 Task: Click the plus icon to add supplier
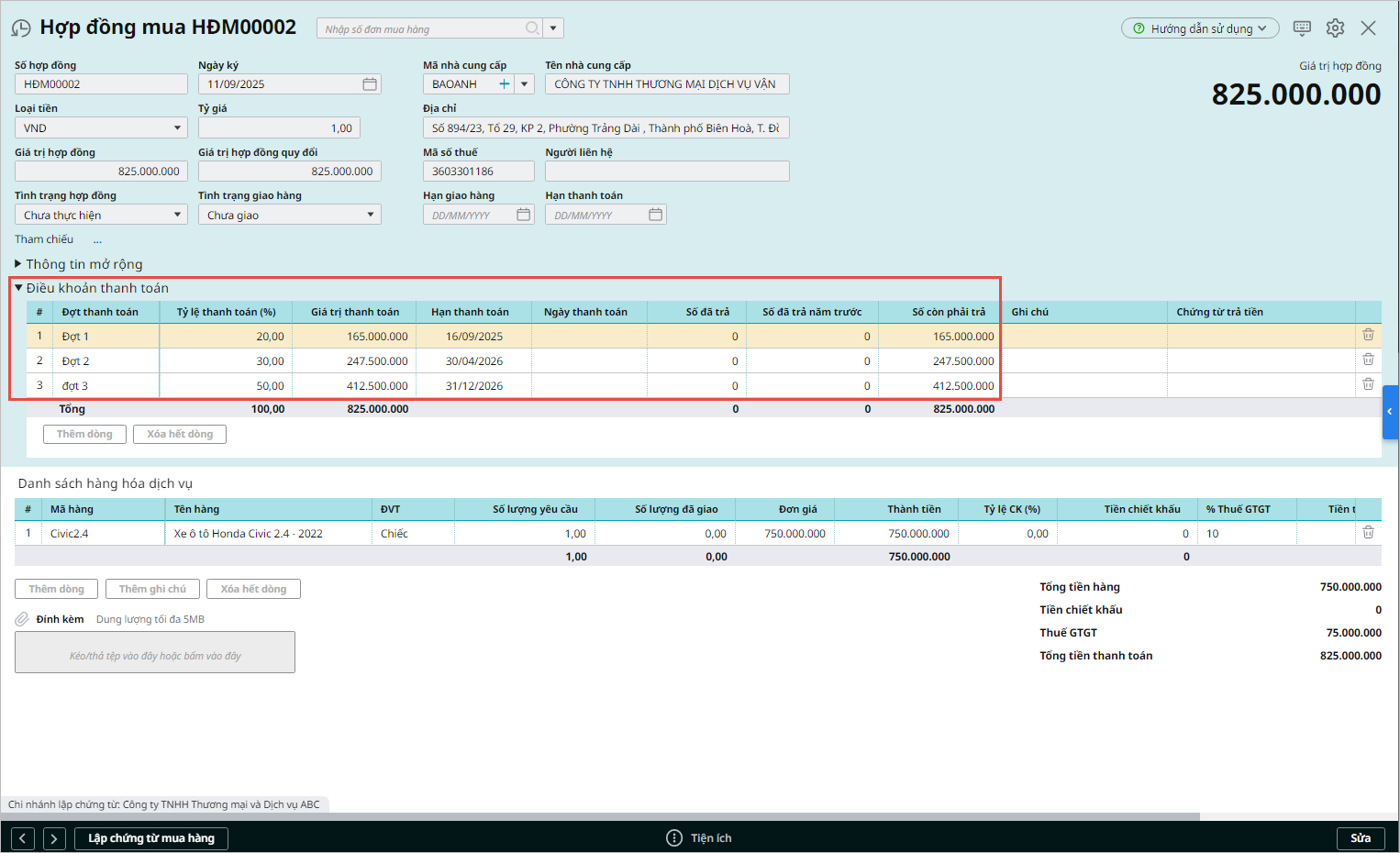[504, 84]
